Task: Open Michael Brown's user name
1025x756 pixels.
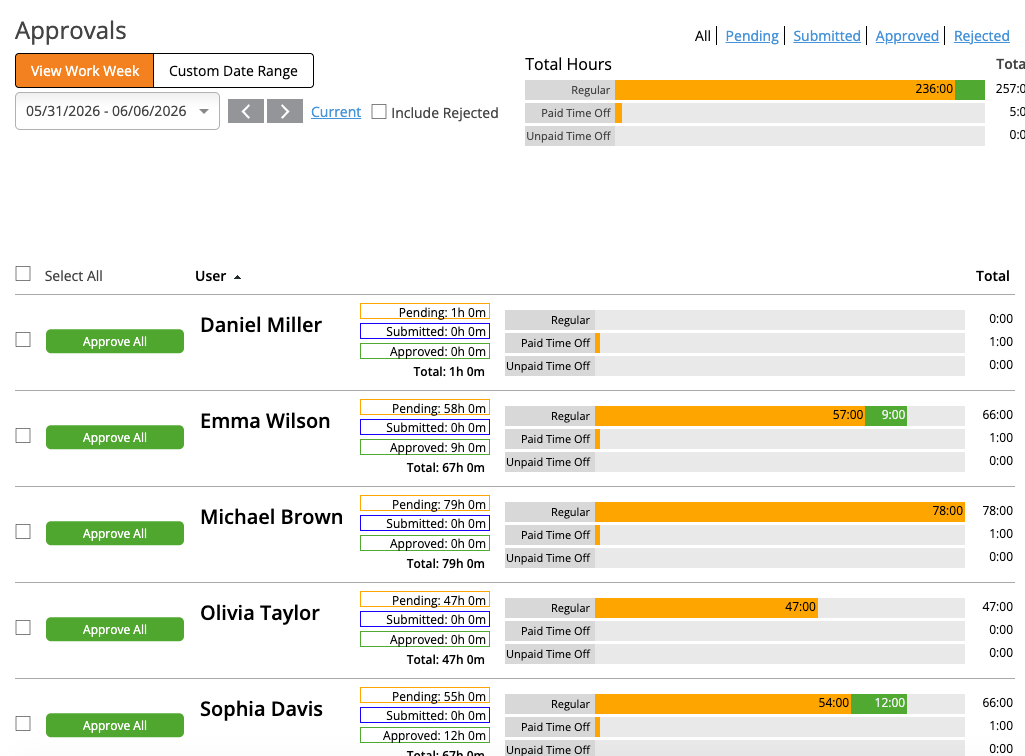Action: coord(271,517)
